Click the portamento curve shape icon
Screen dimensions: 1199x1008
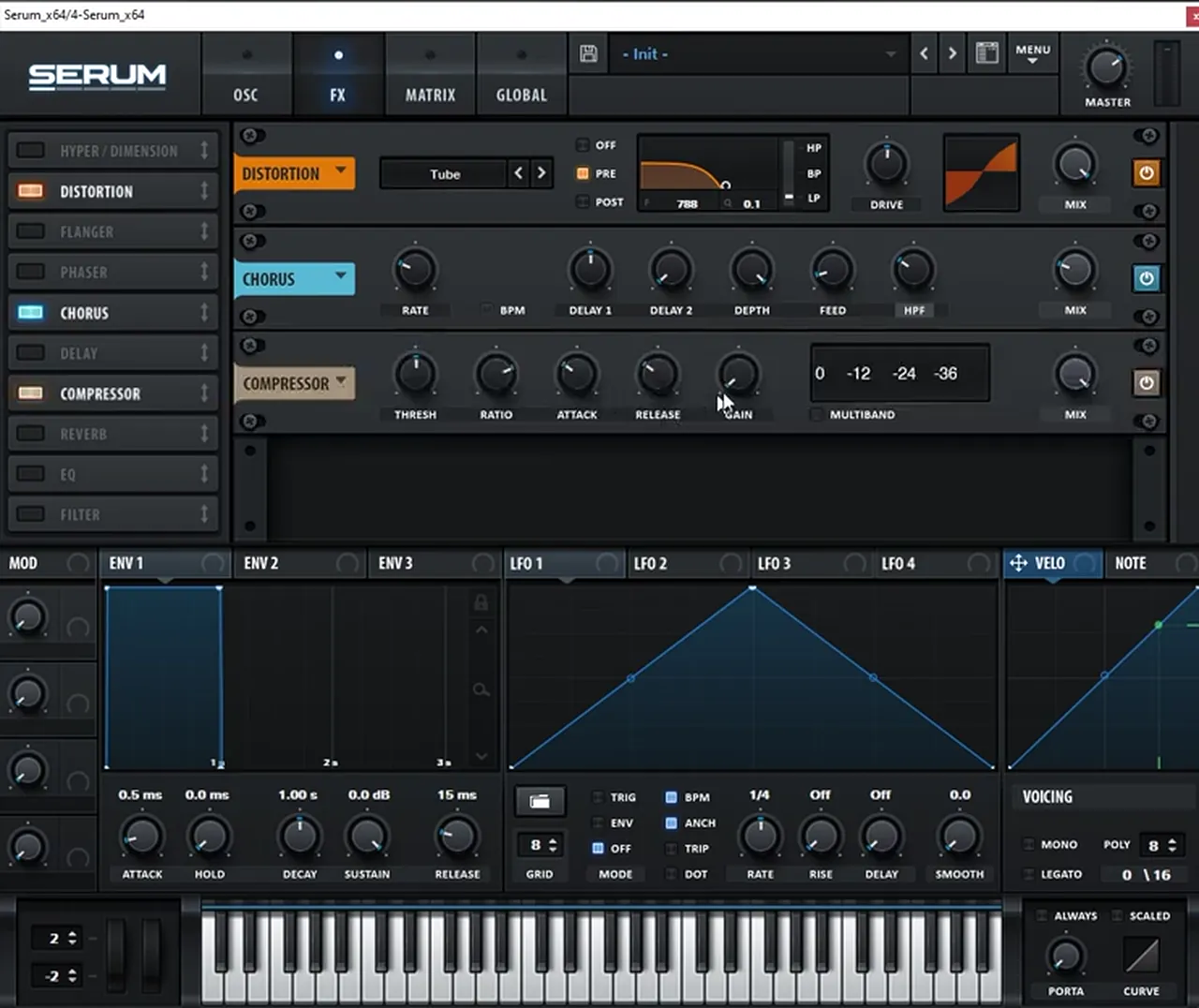tap(1141, 956)
